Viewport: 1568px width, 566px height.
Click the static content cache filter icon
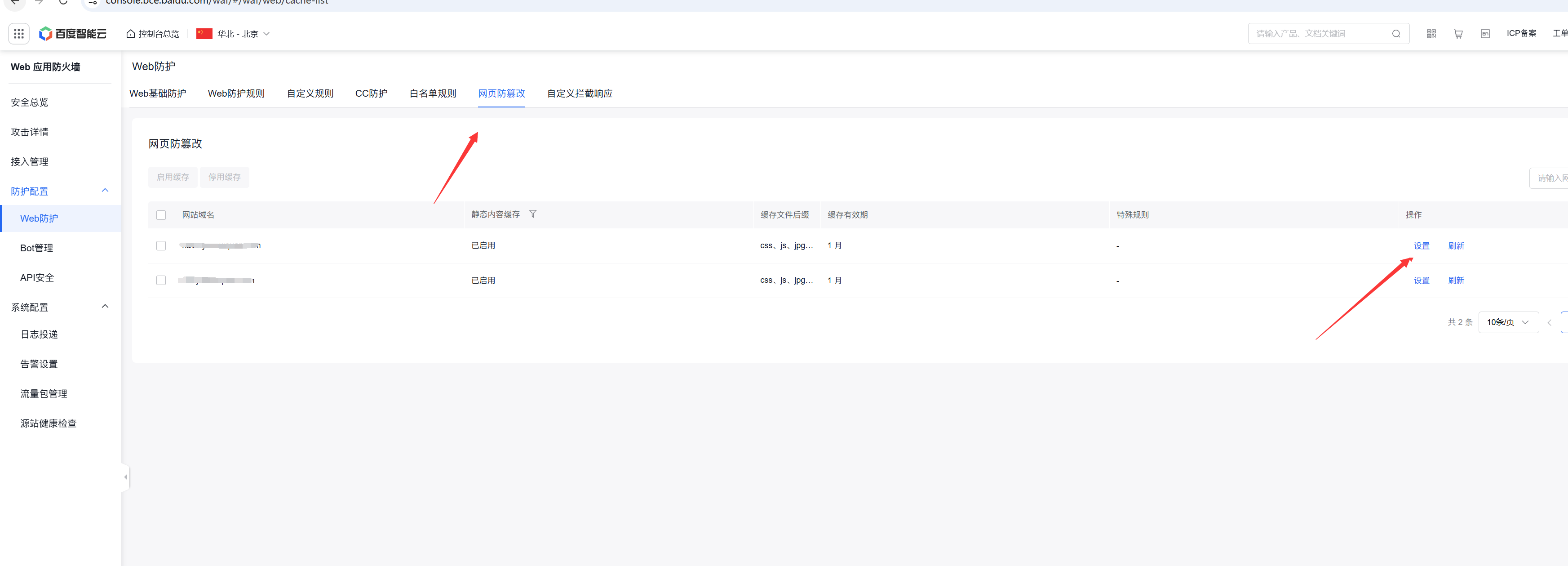click(x=532, y=214)
